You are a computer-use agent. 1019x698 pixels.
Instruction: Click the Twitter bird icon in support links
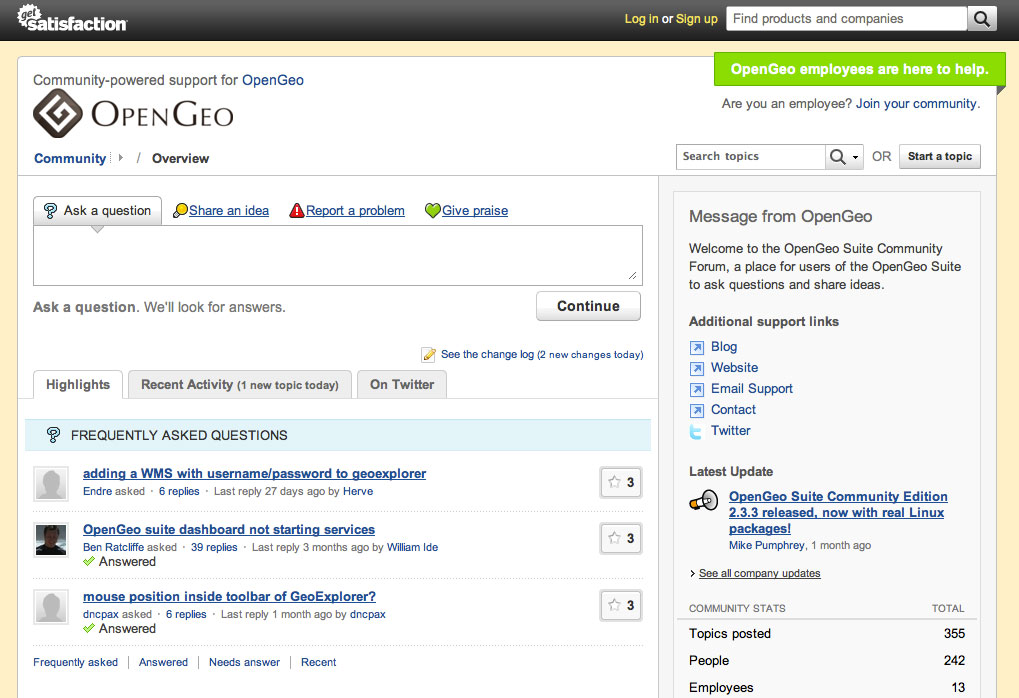click(x=697, y=431)
